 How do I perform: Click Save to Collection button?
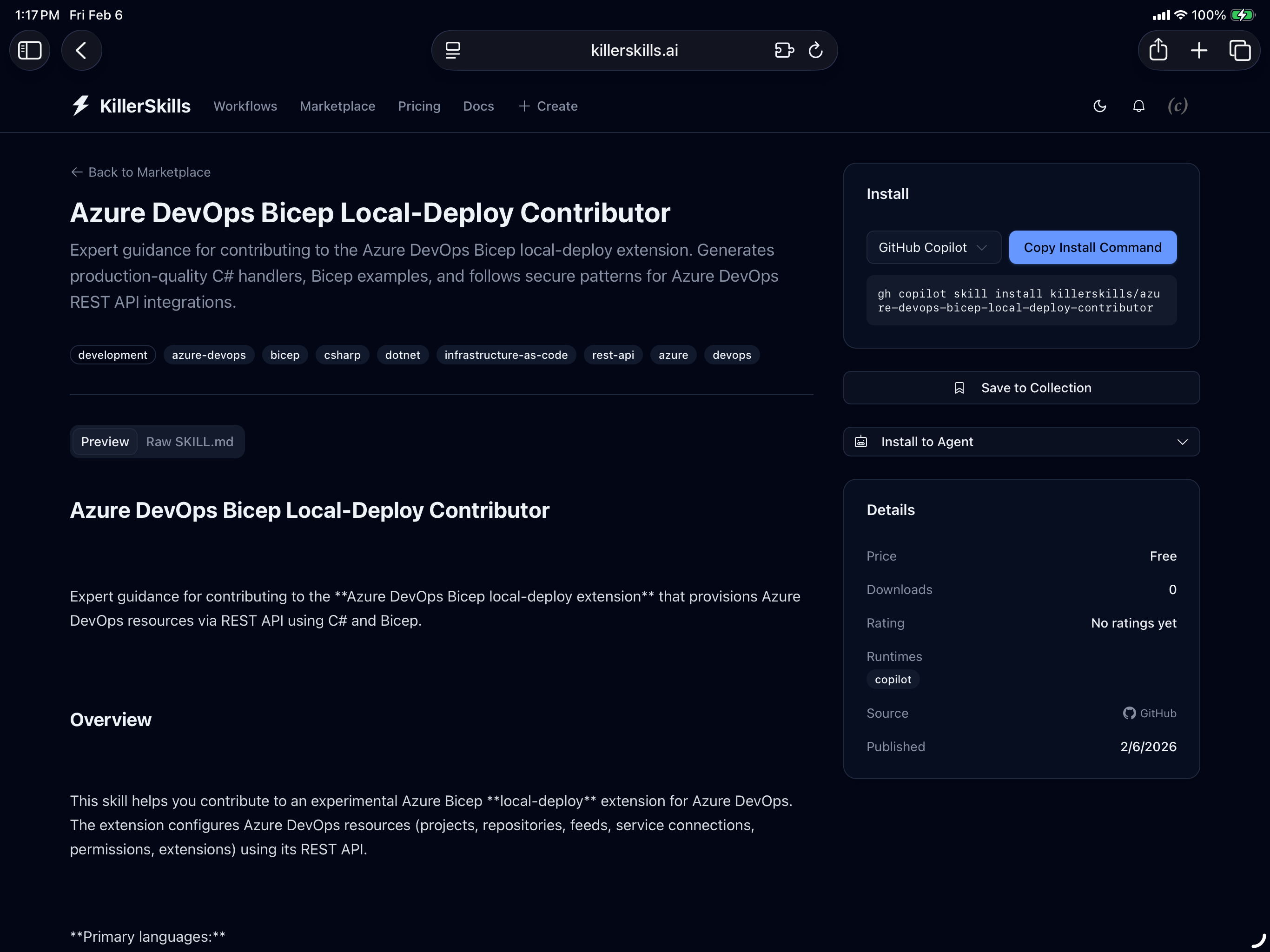coord(1021,388)
